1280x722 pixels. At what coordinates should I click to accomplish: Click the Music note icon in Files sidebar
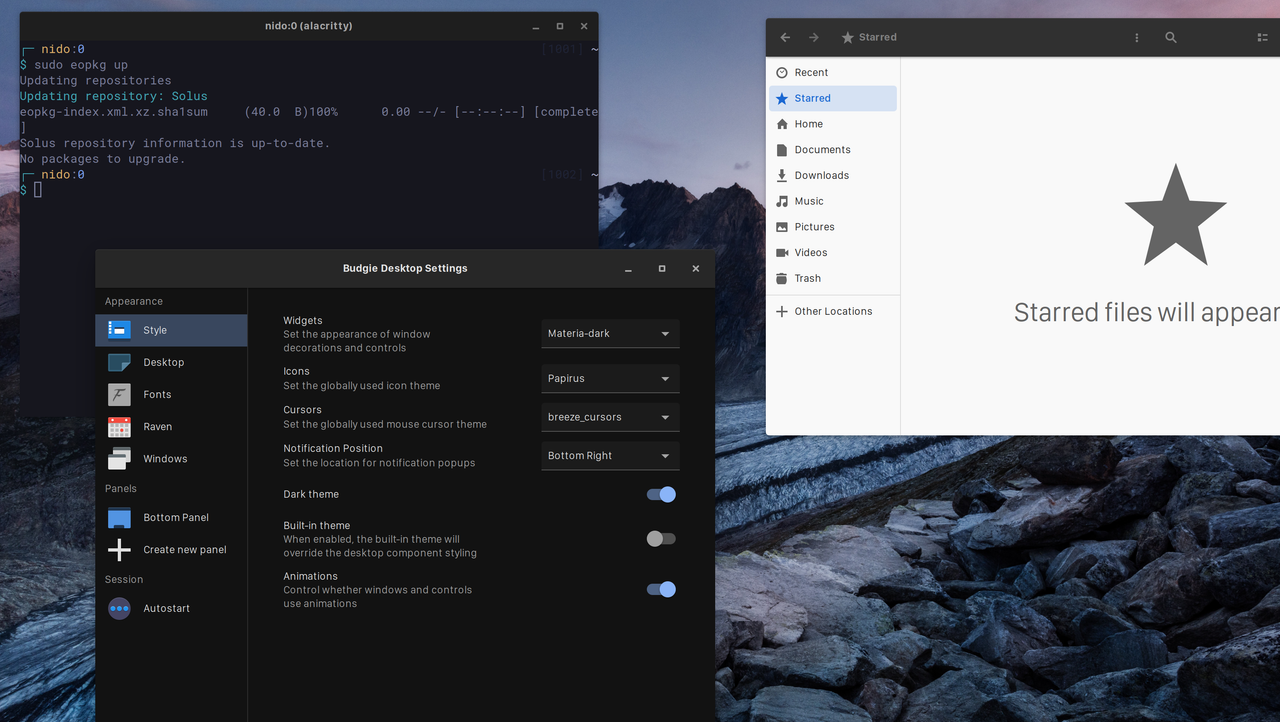click(x=782, y=201)
